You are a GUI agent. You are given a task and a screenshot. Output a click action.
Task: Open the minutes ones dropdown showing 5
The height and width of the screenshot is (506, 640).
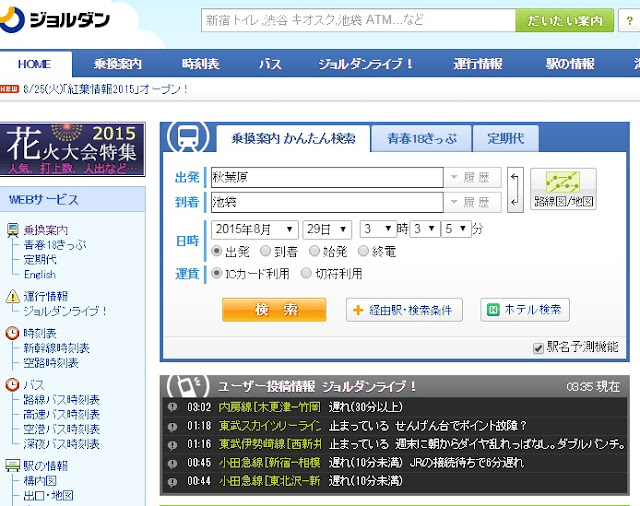pos(456,229)
